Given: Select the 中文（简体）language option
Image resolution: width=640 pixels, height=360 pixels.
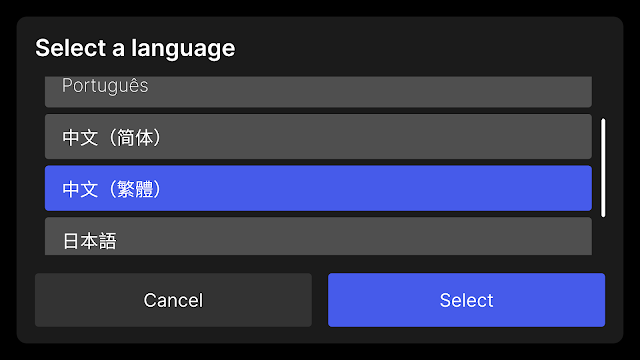Looking at the screenshot, I should [318, 137].
